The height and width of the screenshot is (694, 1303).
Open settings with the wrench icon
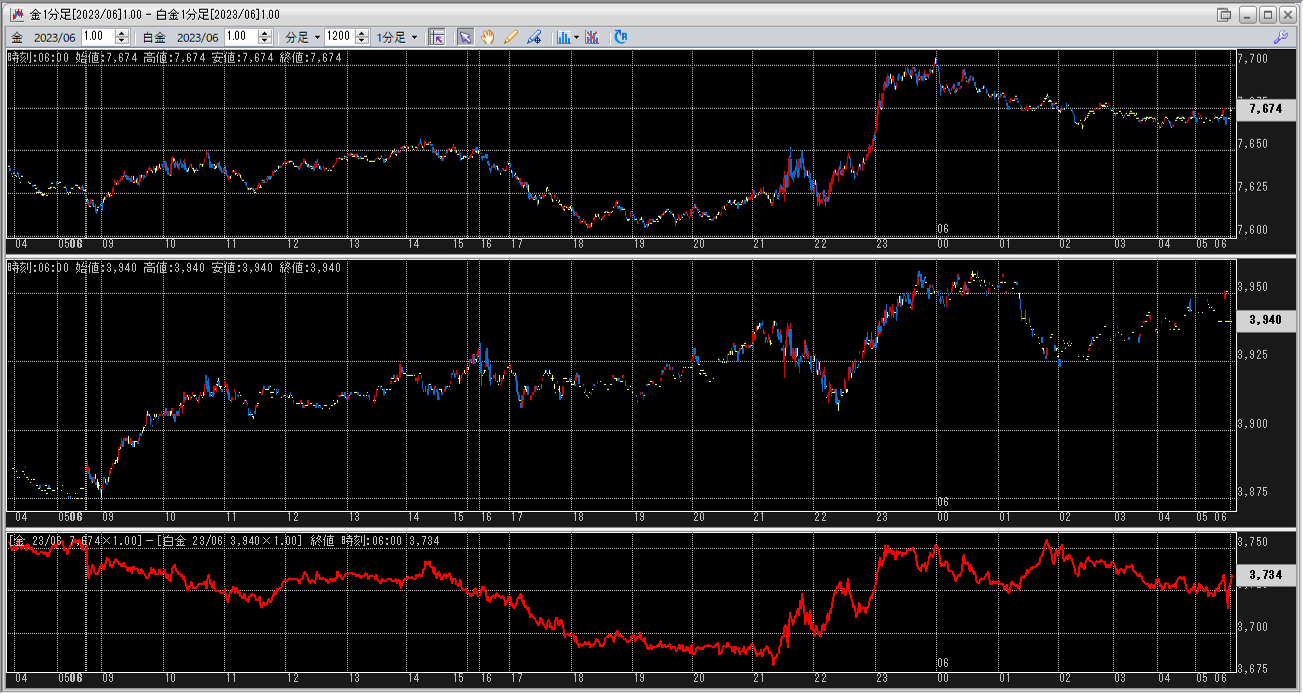tap(1280, 37)
